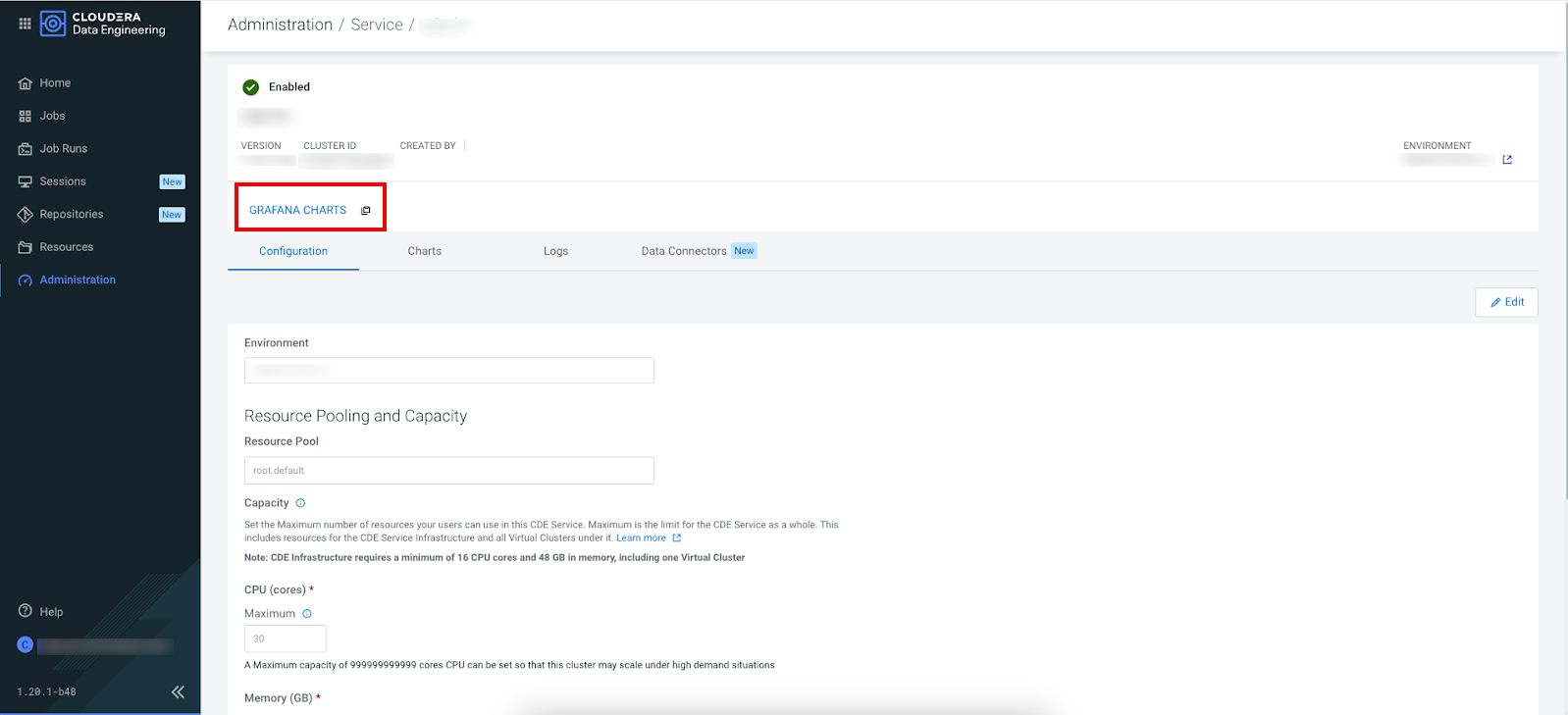Click the Grafana Charts external-link icon
Screen dimensions: 1568x715
point(366,211)
